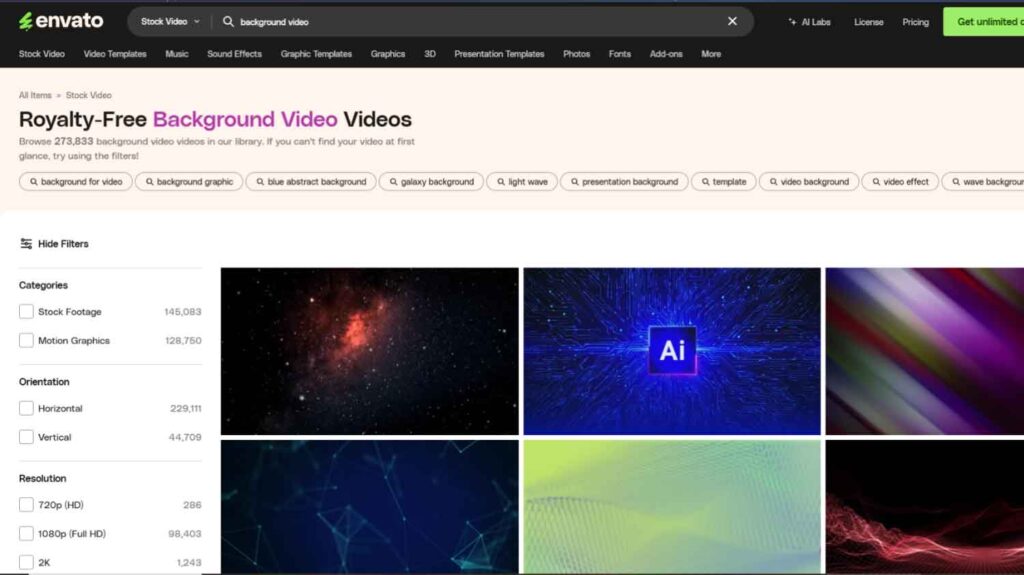
Task: Enable the Vertical orientation checkbox
Action: pos(26,437)
